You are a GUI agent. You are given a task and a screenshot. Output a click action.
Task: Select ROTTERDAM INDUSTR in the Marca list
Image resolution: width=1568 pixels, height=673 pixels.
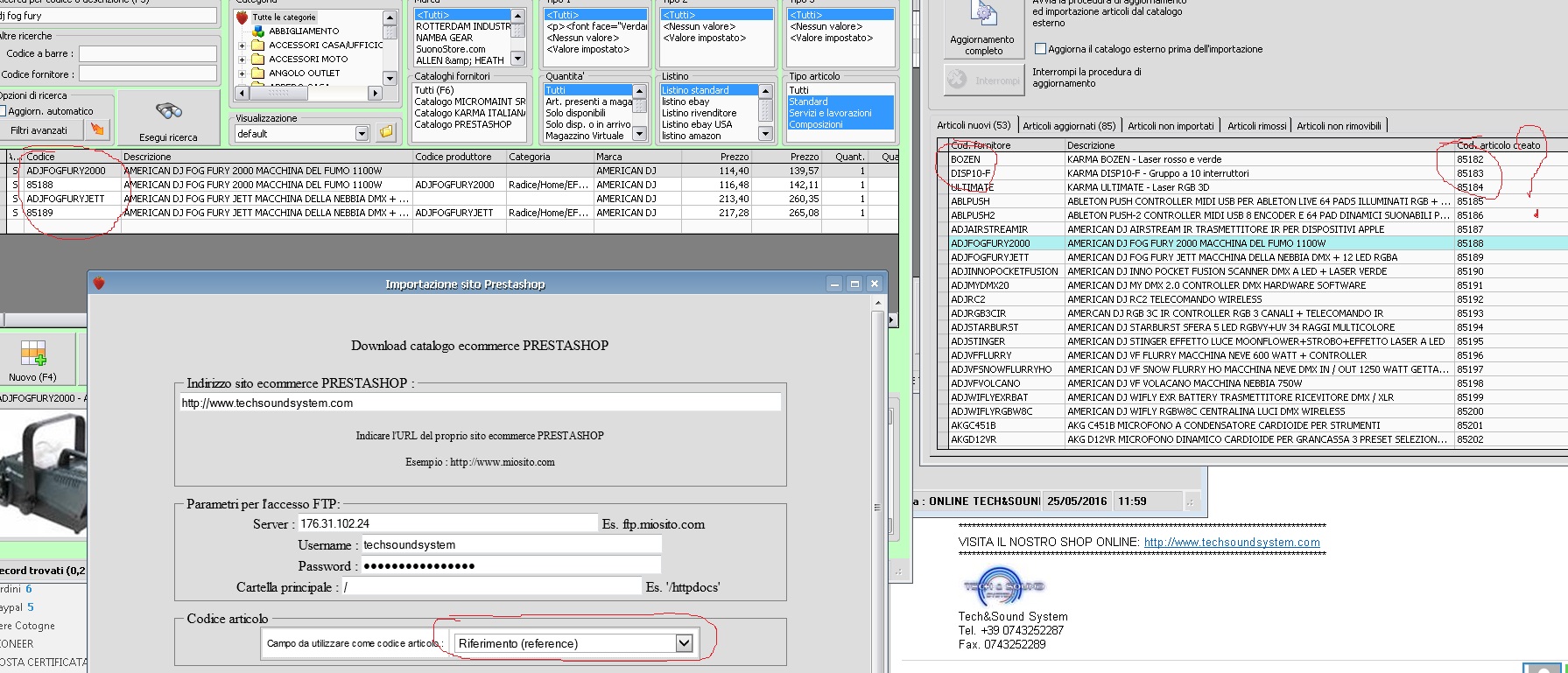click(462, 26)
